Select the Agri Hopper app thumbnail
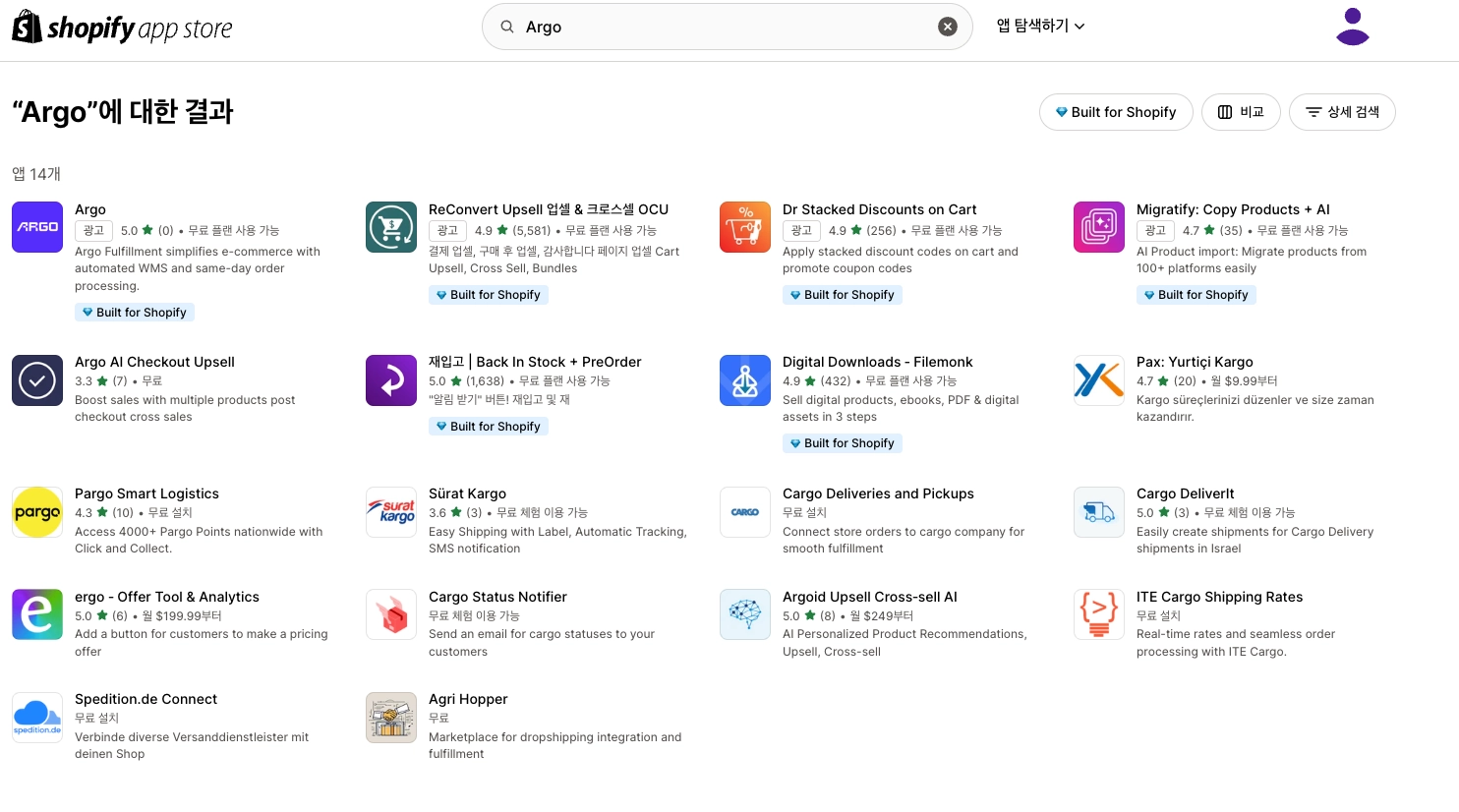The height and width of the screenshot is (812, 1459). pos(391,717)
